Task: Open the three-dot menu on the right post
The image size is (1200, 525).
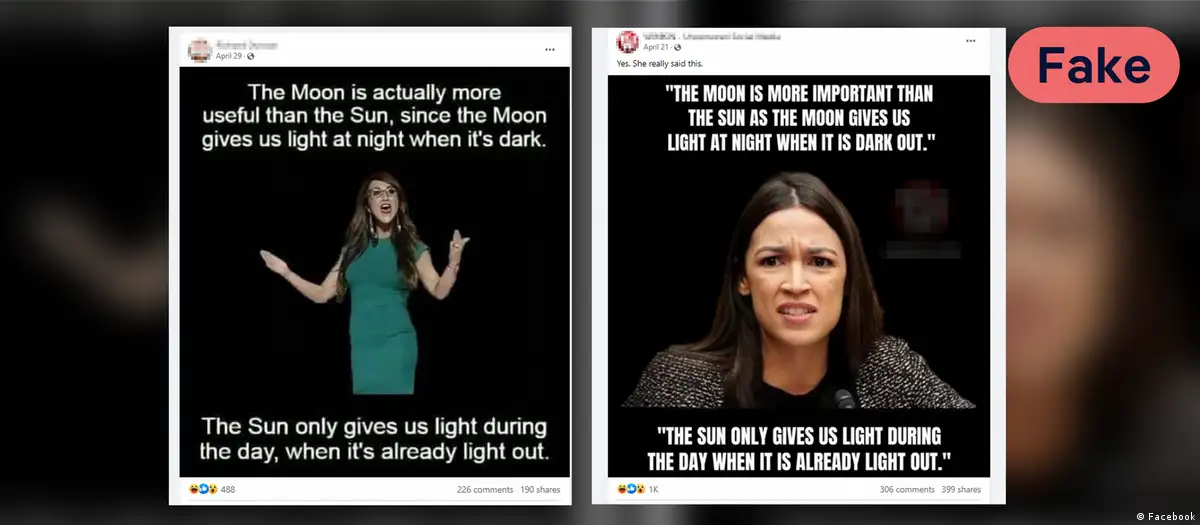Action: click(x=969, y=41)
